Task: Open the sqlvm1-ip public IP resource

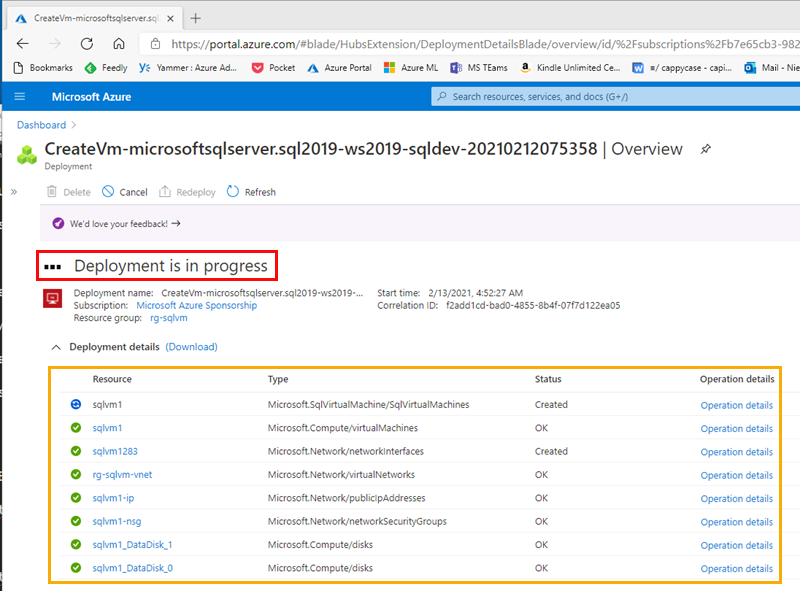Action: click(113, 498)
